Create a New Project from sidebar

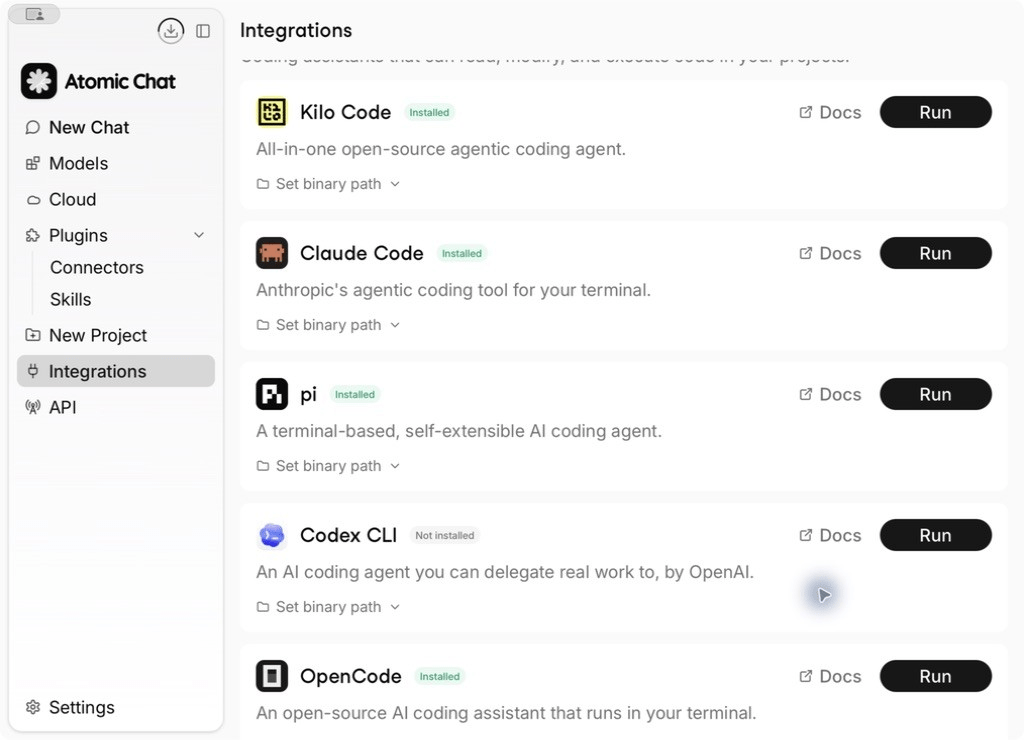pos(116,336)
